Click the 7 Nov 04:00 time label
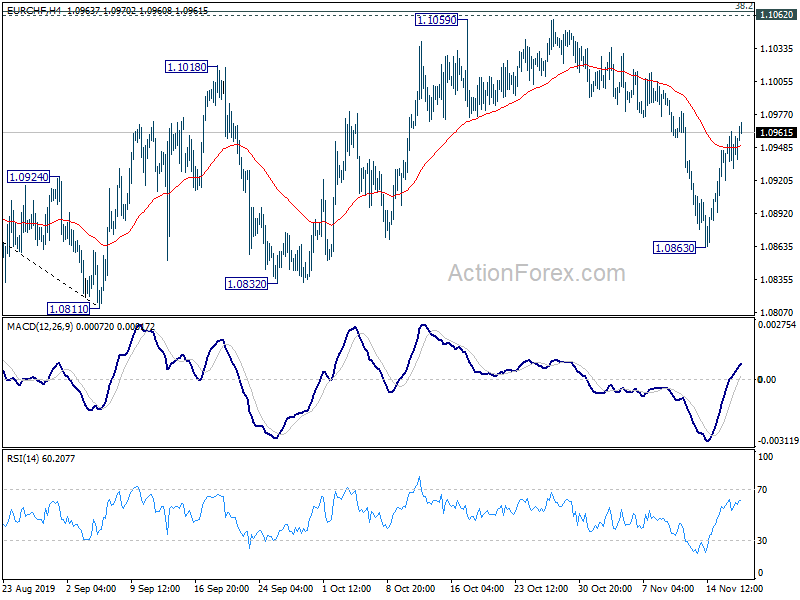Screen dimensions: 800x600 668,589
